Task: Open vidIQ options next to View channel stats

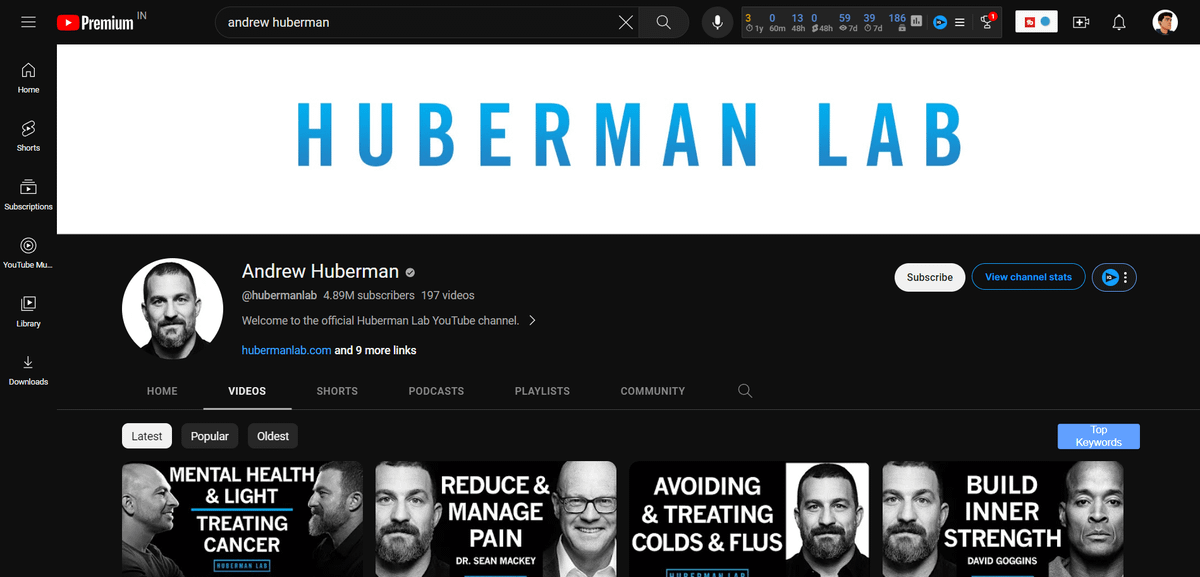Action: point(1115,277)
